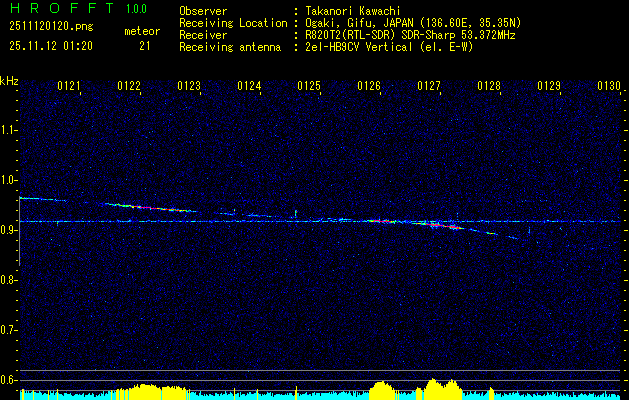Viewport: 629px width, 400px height.
Task: Click the kHz axis unit label
Action: click(9, 81)
